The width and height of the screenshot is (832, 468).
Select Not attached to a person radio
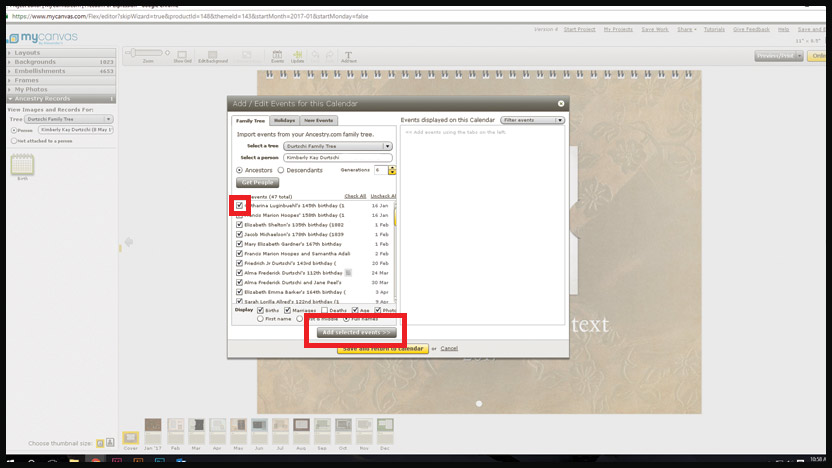point(14,141)
